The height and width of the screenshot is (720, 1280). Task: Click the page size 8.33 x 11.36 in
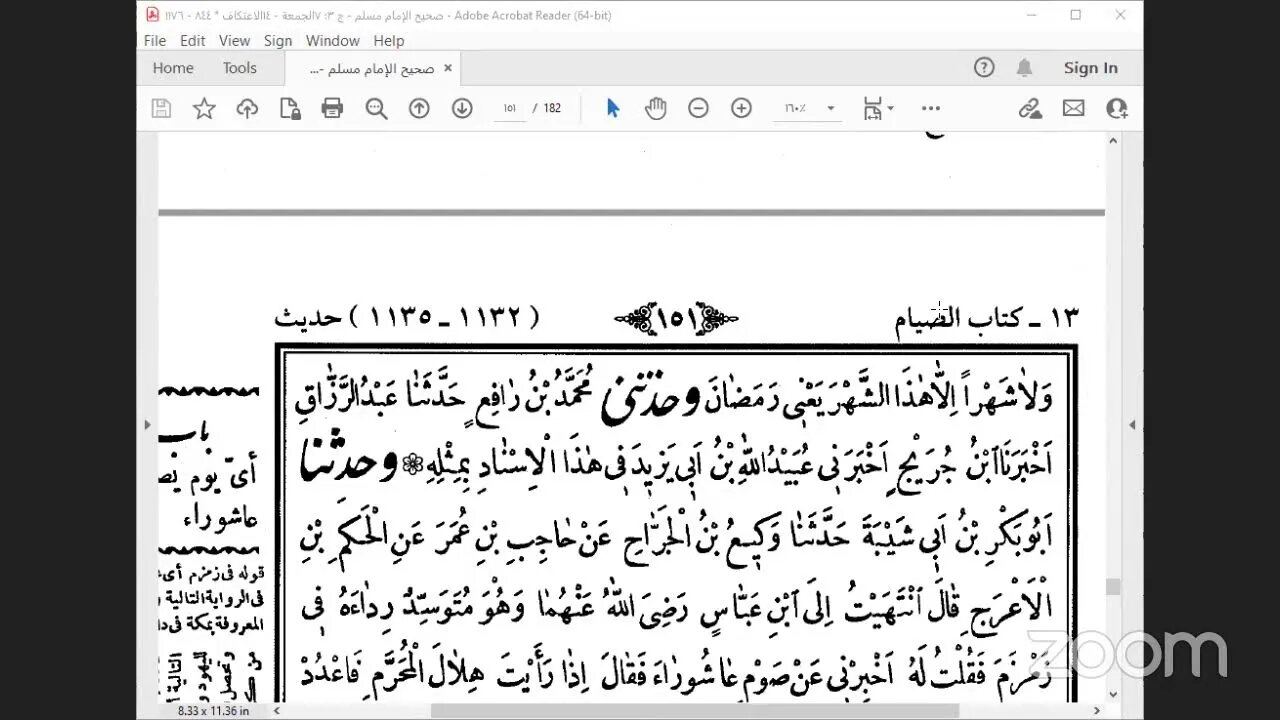[214, 710]
